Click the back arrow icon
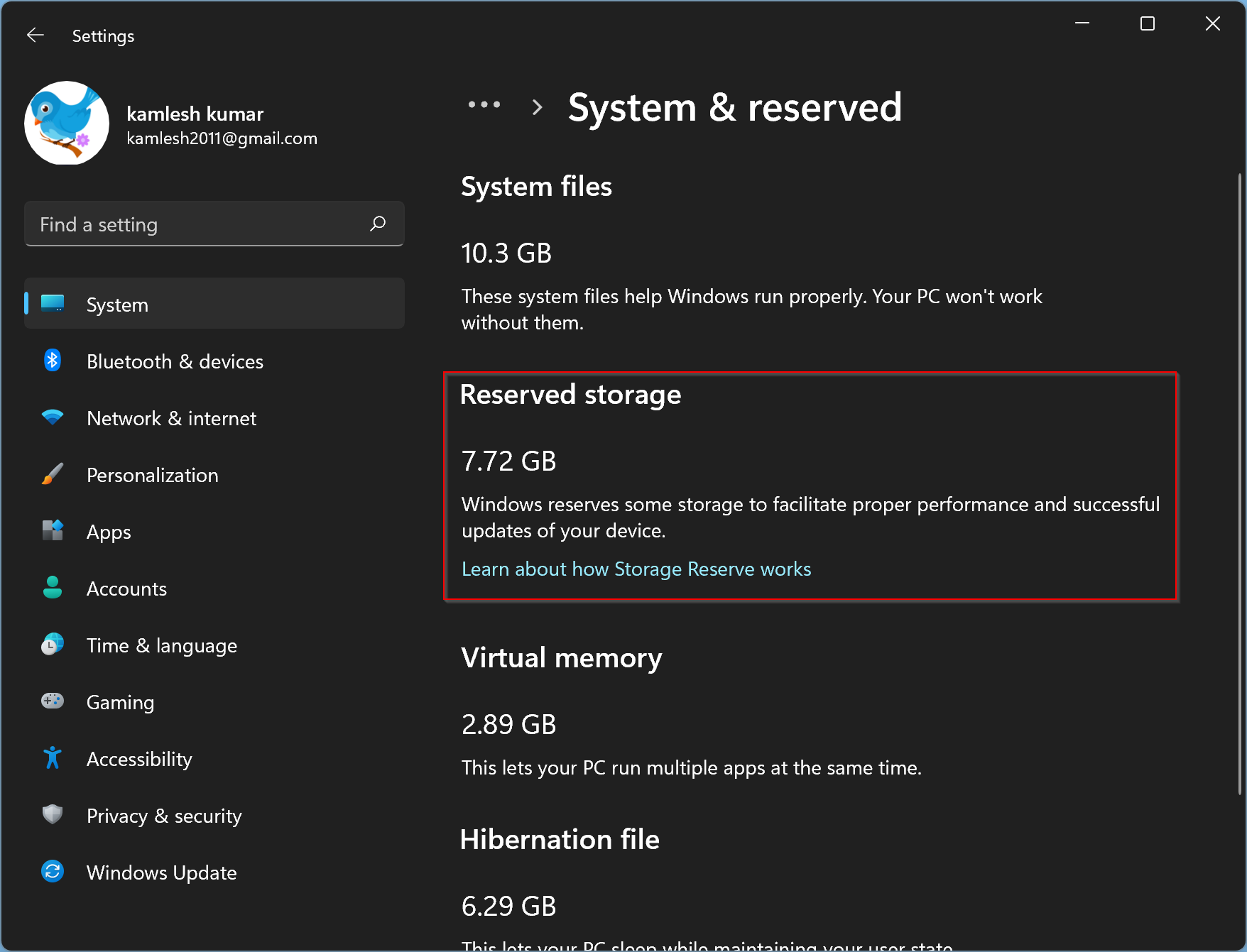This screenshot has height=952, width=1247. coord(35,35)
